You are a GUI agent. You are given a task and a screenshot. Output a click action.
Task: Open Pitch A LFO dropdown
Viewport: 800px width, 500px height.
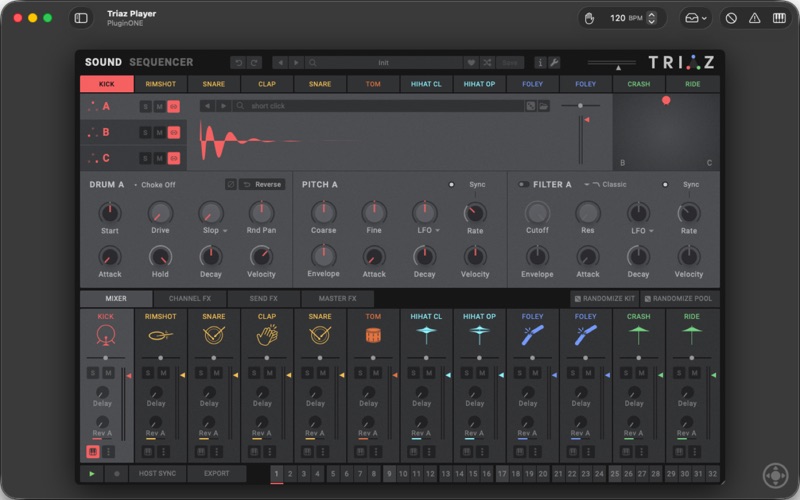(437, 231)
